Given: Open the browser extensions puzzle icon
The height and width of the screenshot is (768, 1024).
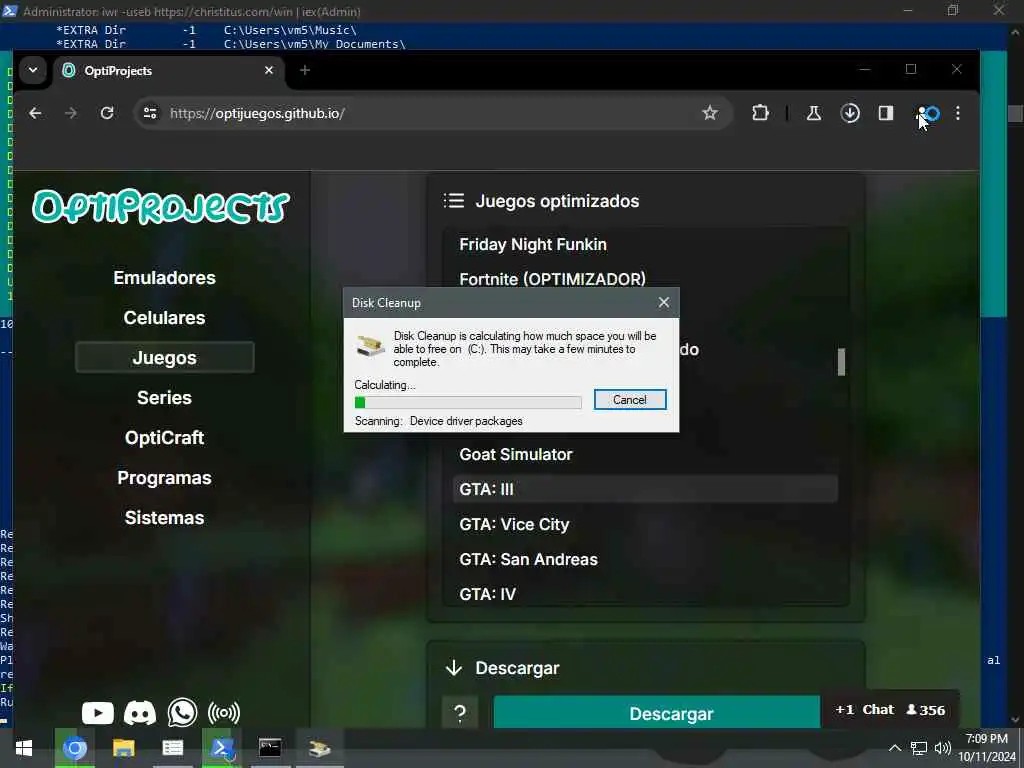Looking at the screenshot, I should (760, 113).
